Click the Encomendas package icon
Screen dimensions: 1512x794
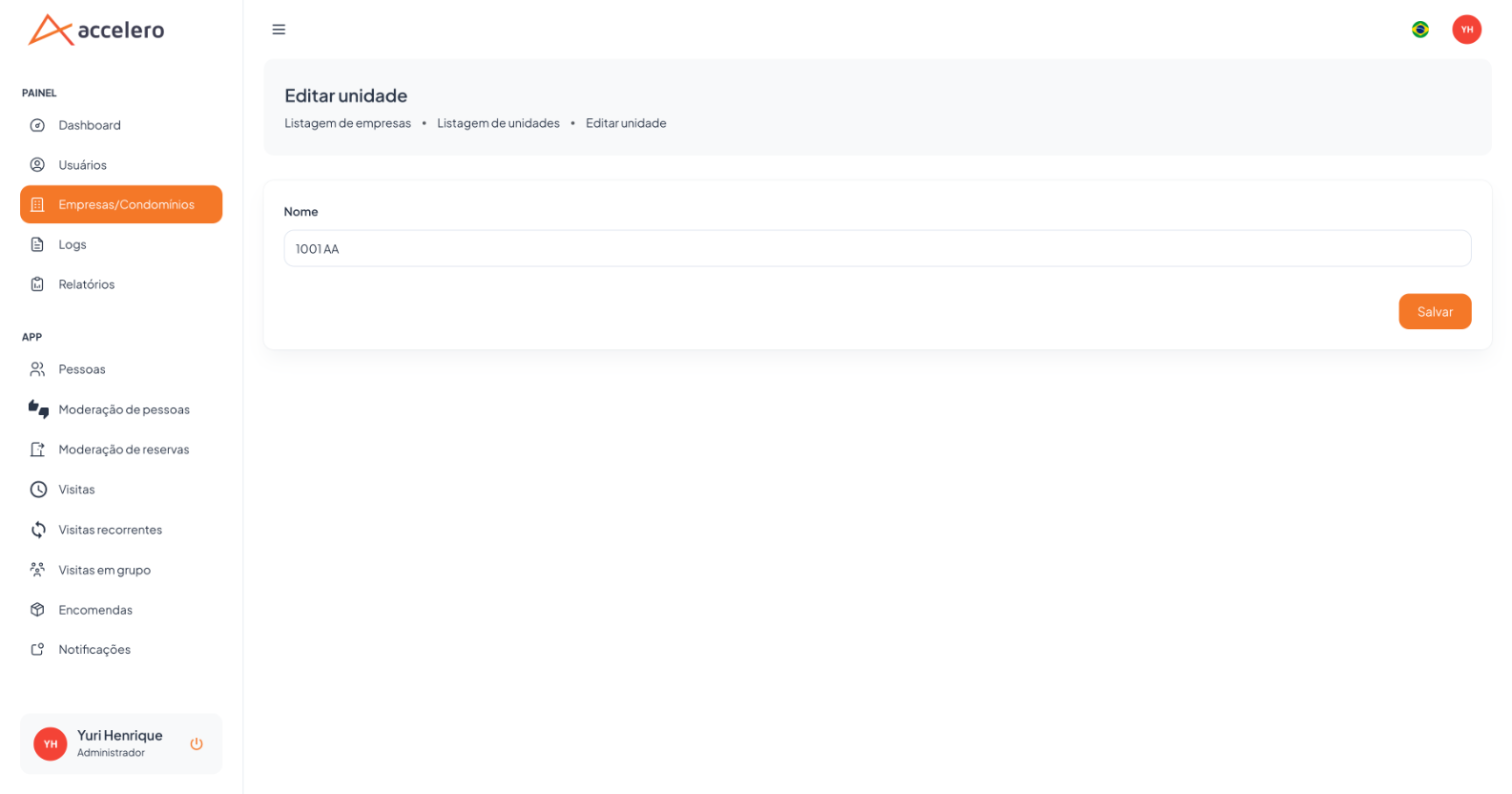tap(37, 609)
